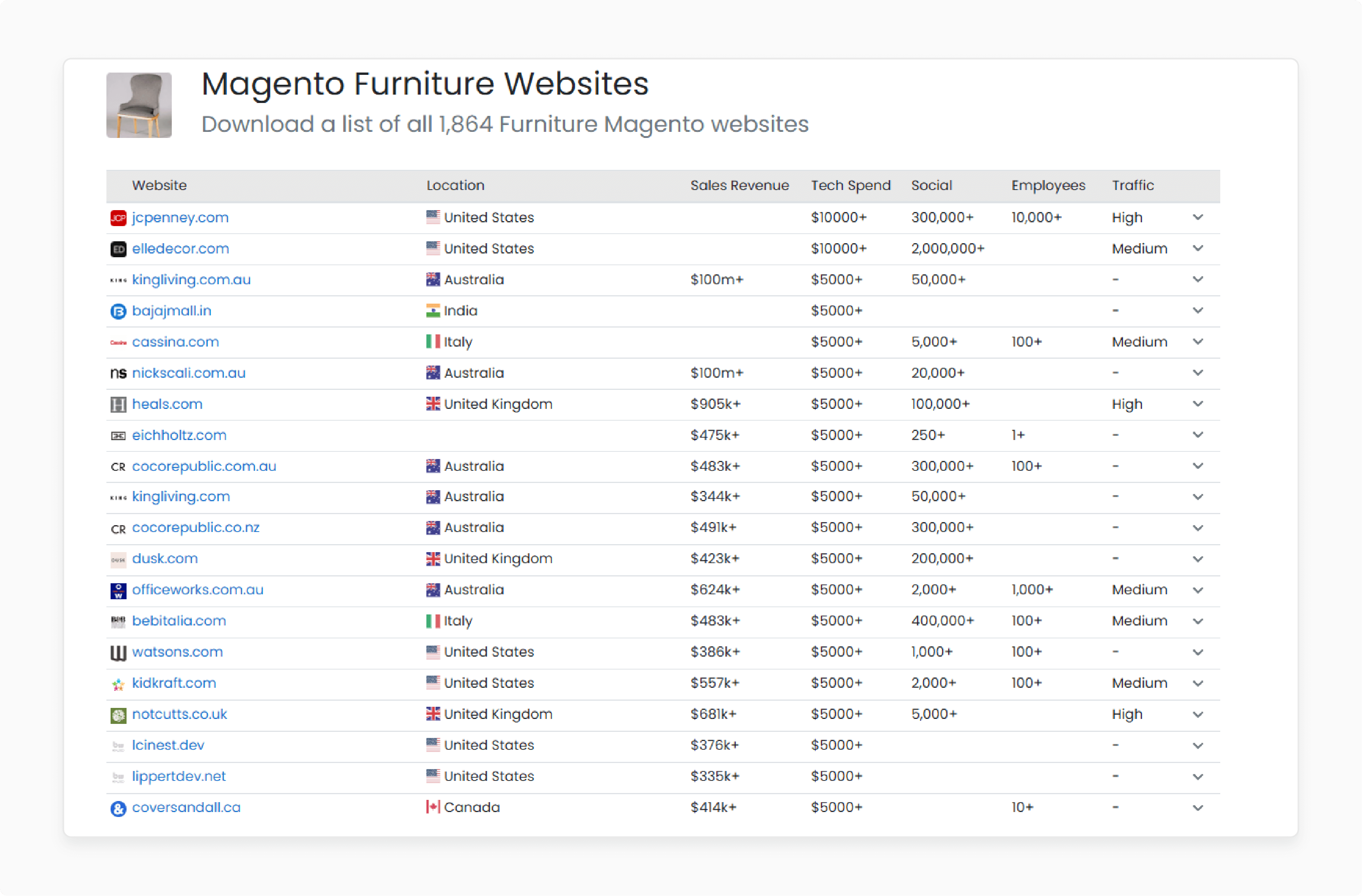1362x896 pixels.
Task: Click the Social column header
Action: click(x=931, y=185)
